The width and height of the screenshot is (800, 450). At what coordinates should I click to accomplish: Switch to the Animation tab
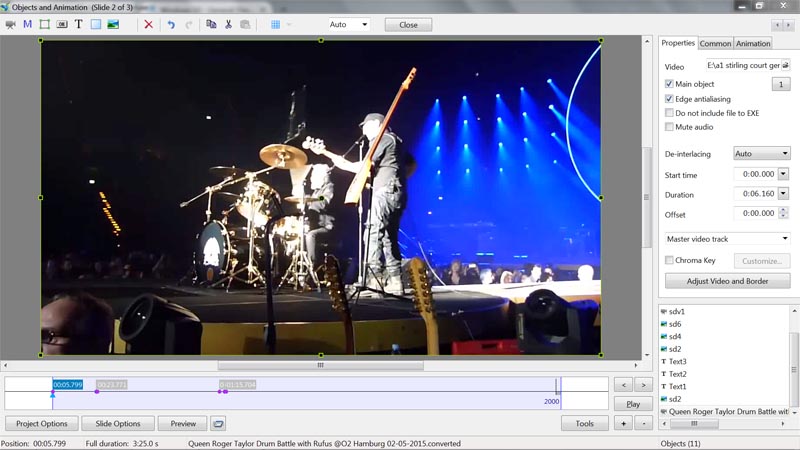[x=753, y=43]
